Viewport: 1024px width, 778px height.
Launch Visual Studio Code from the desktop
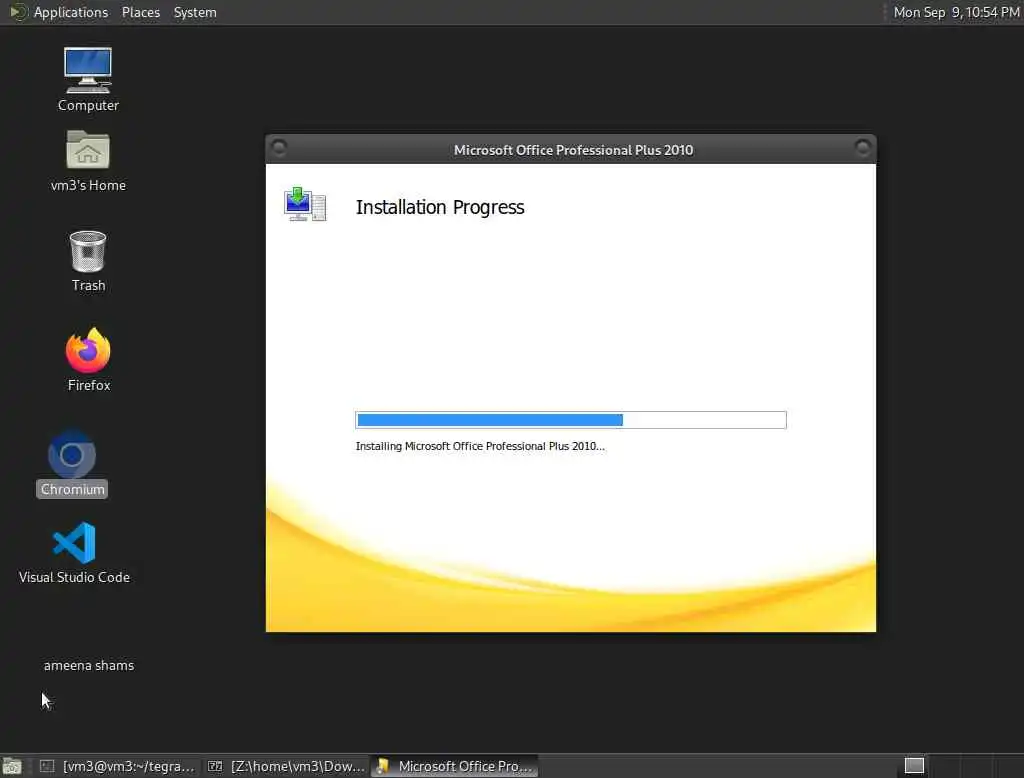pyautogui.click(x=74, y=553)
